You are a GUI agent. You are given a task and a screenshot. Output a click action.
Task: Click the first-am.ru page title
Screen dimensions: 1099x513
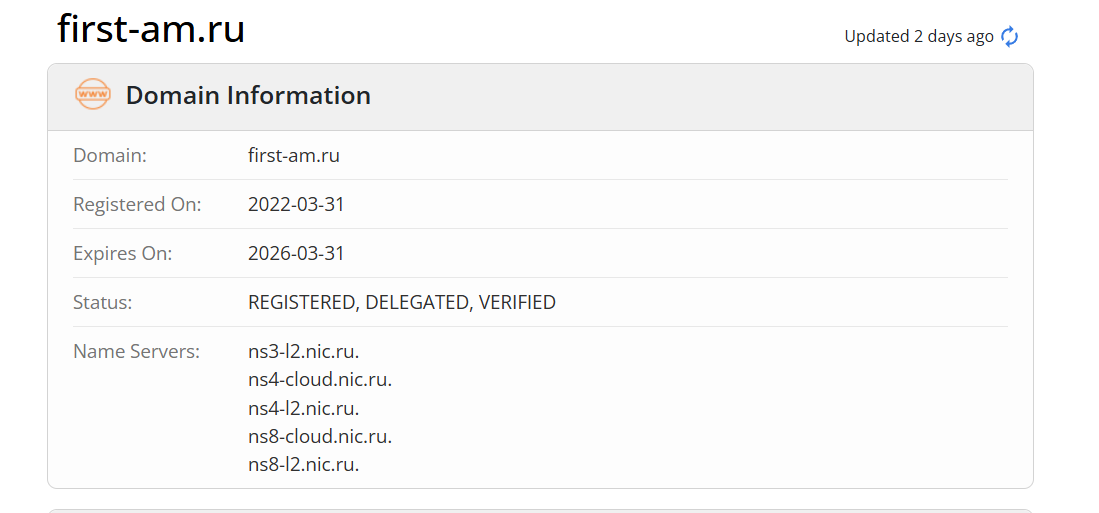[x=151, y=29]
